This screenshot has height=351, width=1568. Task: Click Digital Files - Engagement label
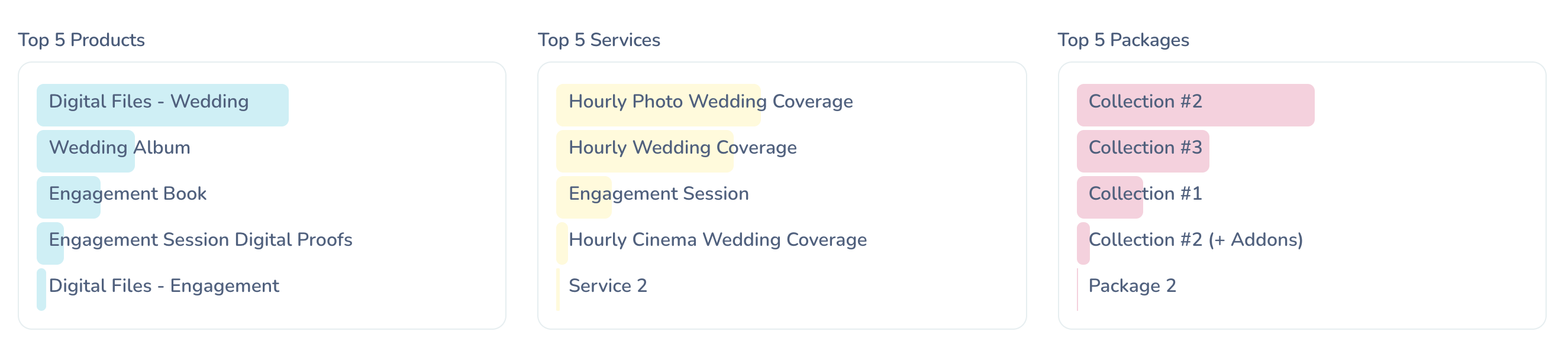click(x=164, y=286)
